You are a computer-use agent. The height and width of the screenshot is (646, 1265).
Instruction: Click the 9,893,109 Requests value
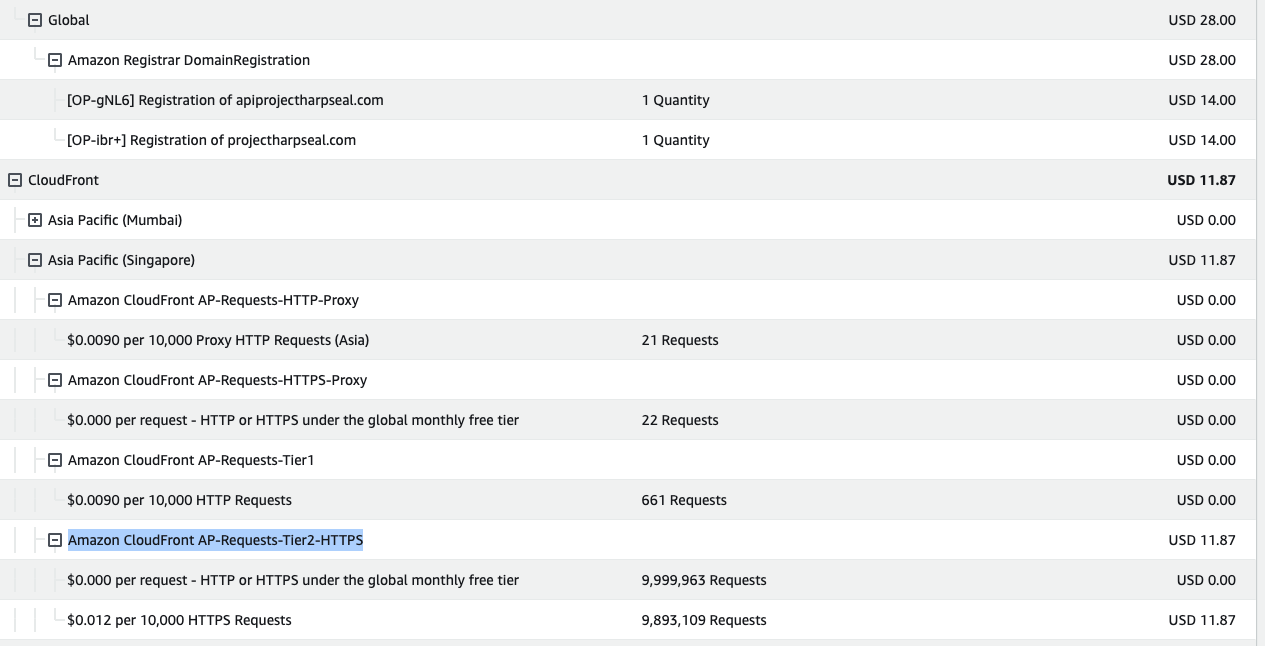704,620
